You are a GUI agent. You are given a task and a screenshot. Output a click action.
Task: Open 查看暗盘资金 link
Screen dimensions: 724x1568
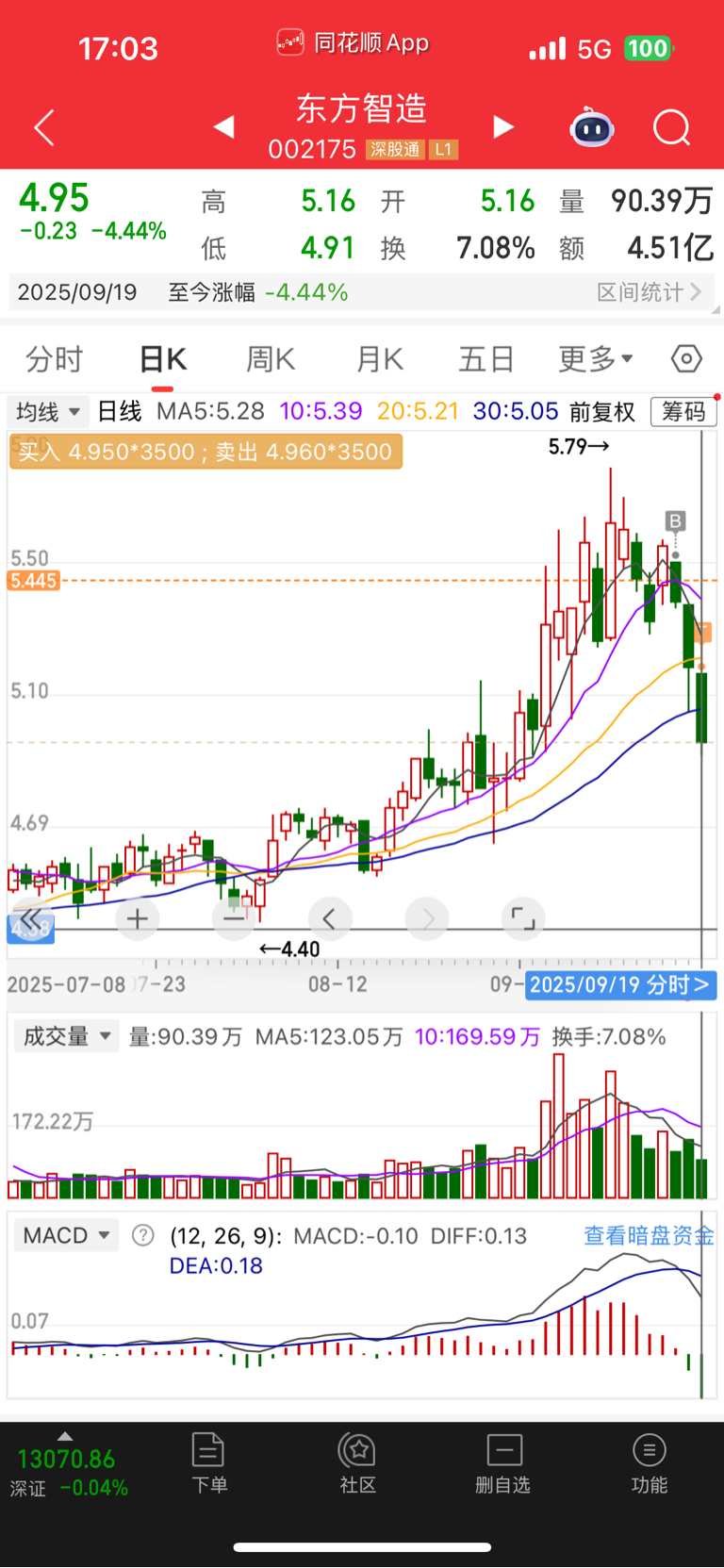tap(649, 1235)
